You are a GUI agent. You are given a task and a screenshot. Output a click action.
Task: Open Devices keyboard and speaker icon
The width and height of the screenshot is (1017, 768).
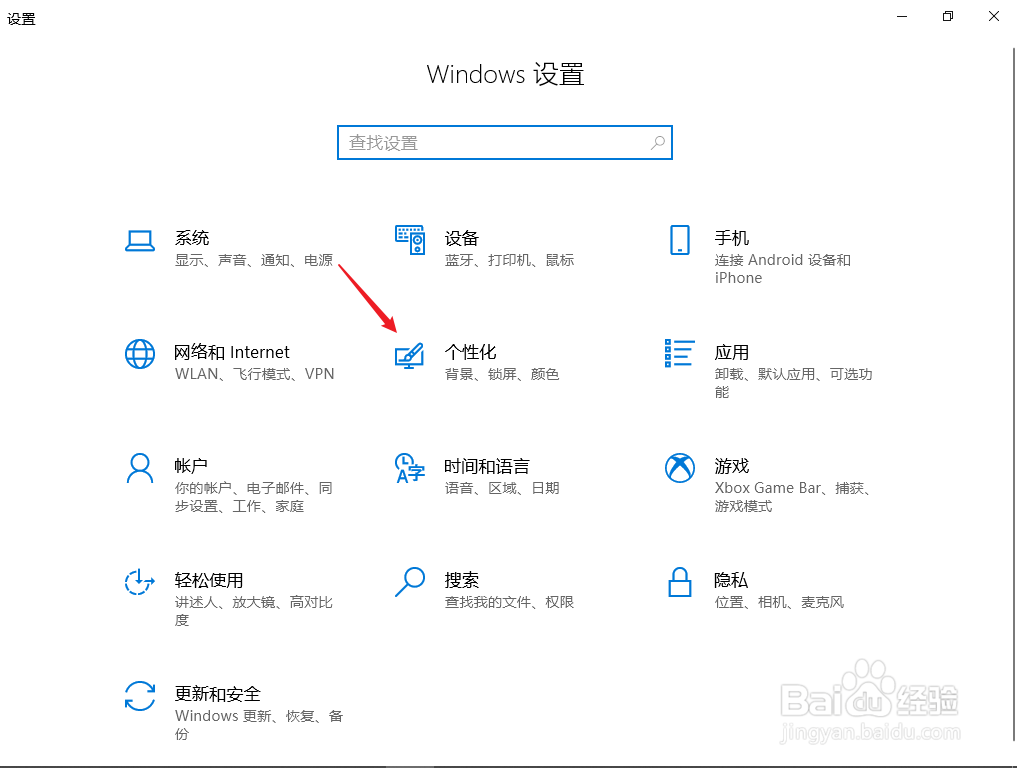tap(410, 240)
